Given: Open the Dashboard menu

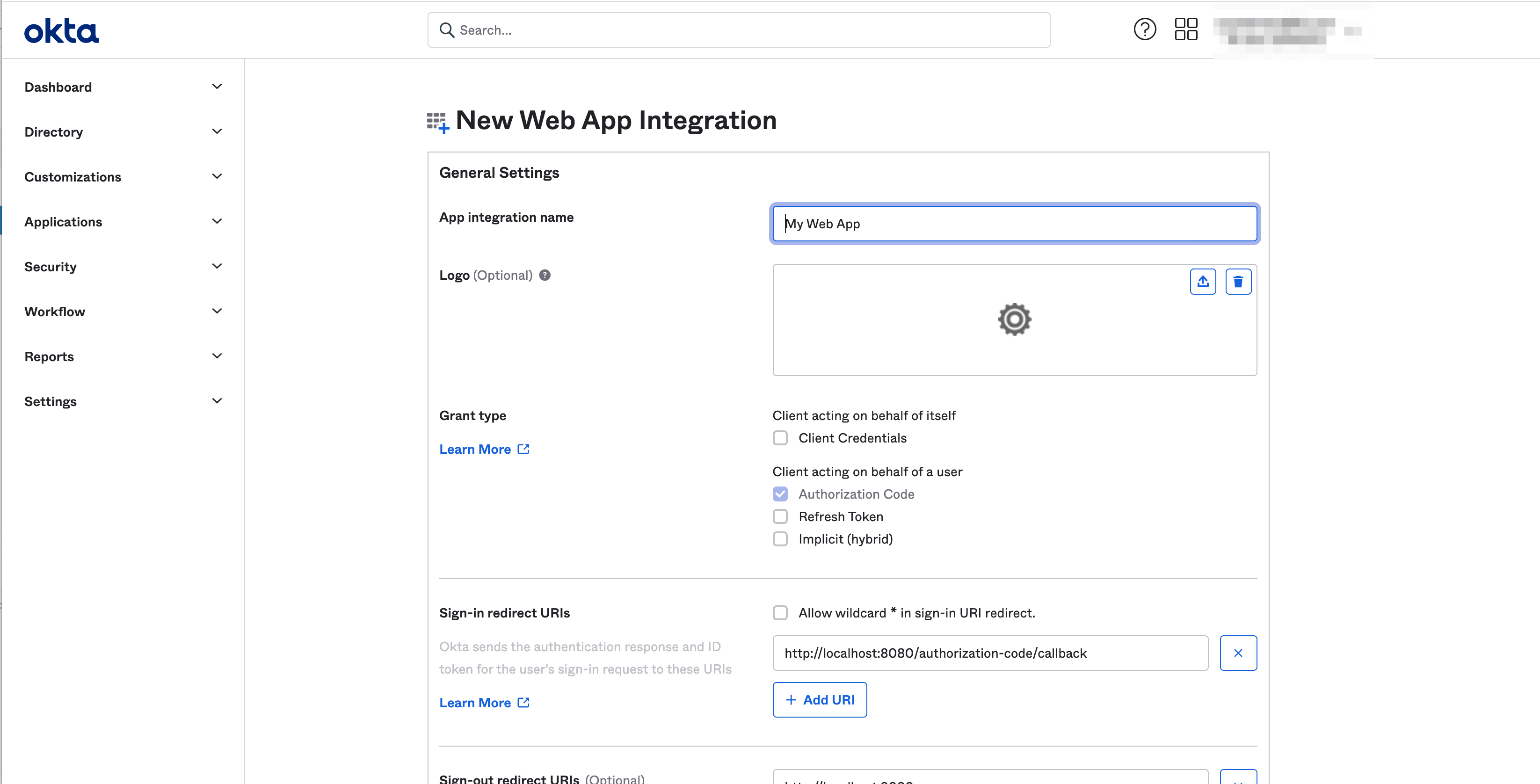Looking at the screenshot, I should pyautogui.click(x=58, y=87).
